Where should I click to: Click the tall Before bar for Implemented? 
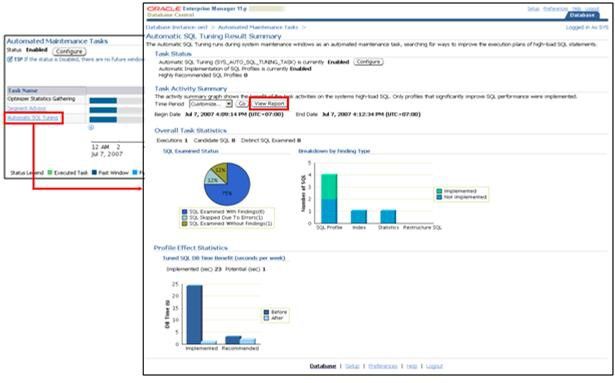tap(195, 315)
